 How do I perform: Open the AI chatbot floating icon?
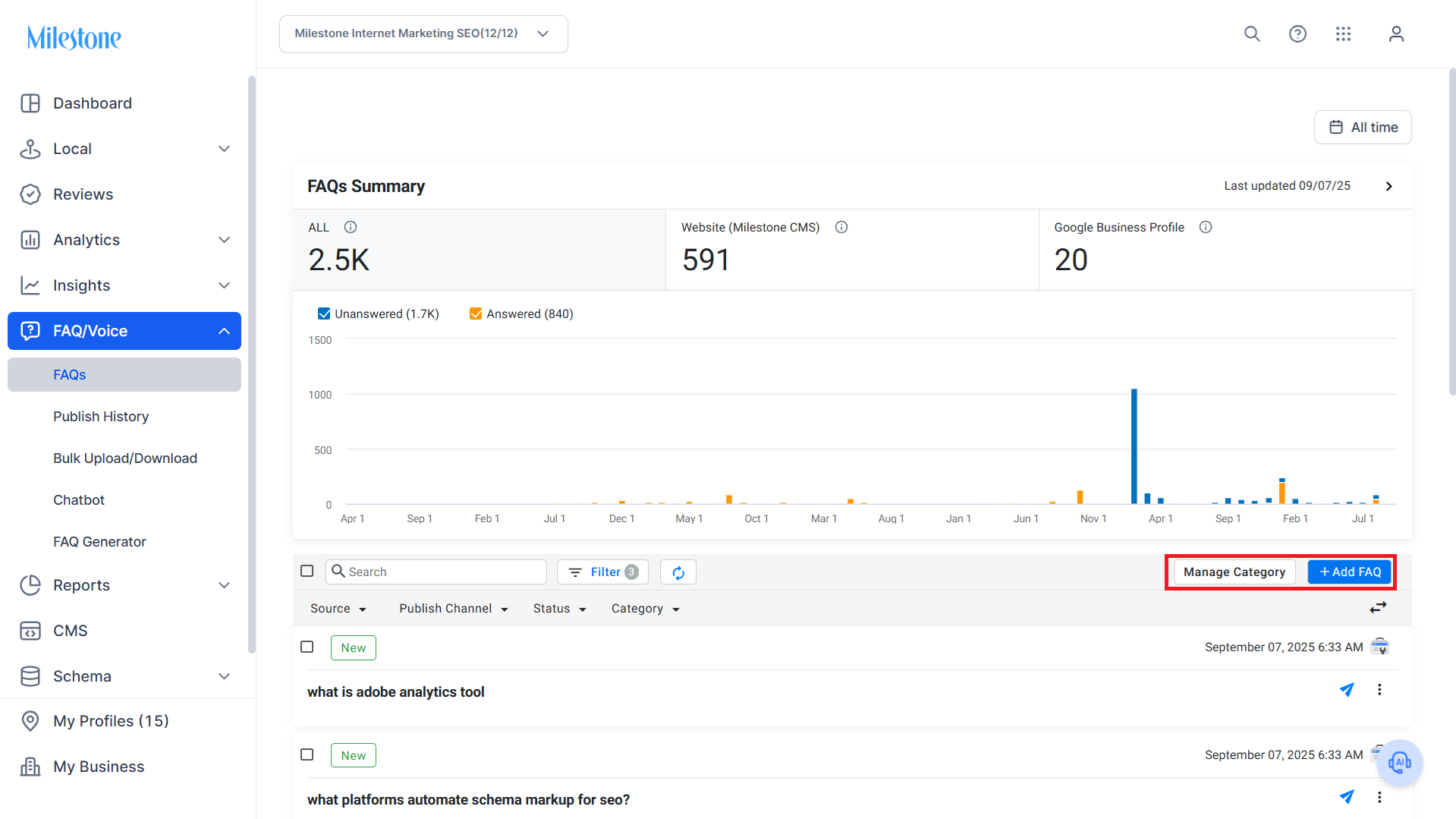(x=1400, y=763)
